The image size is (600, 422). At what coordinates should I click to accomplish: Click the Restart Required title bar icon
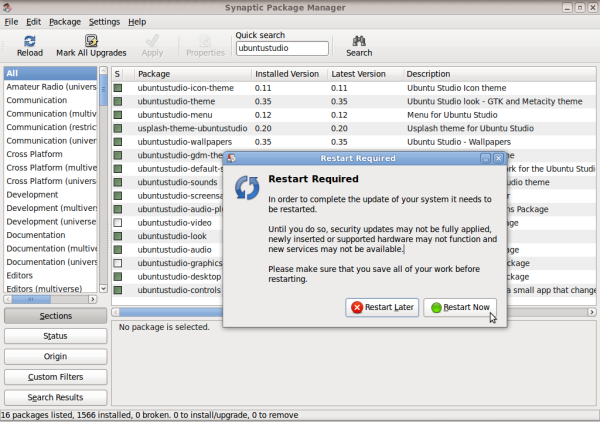232,158
